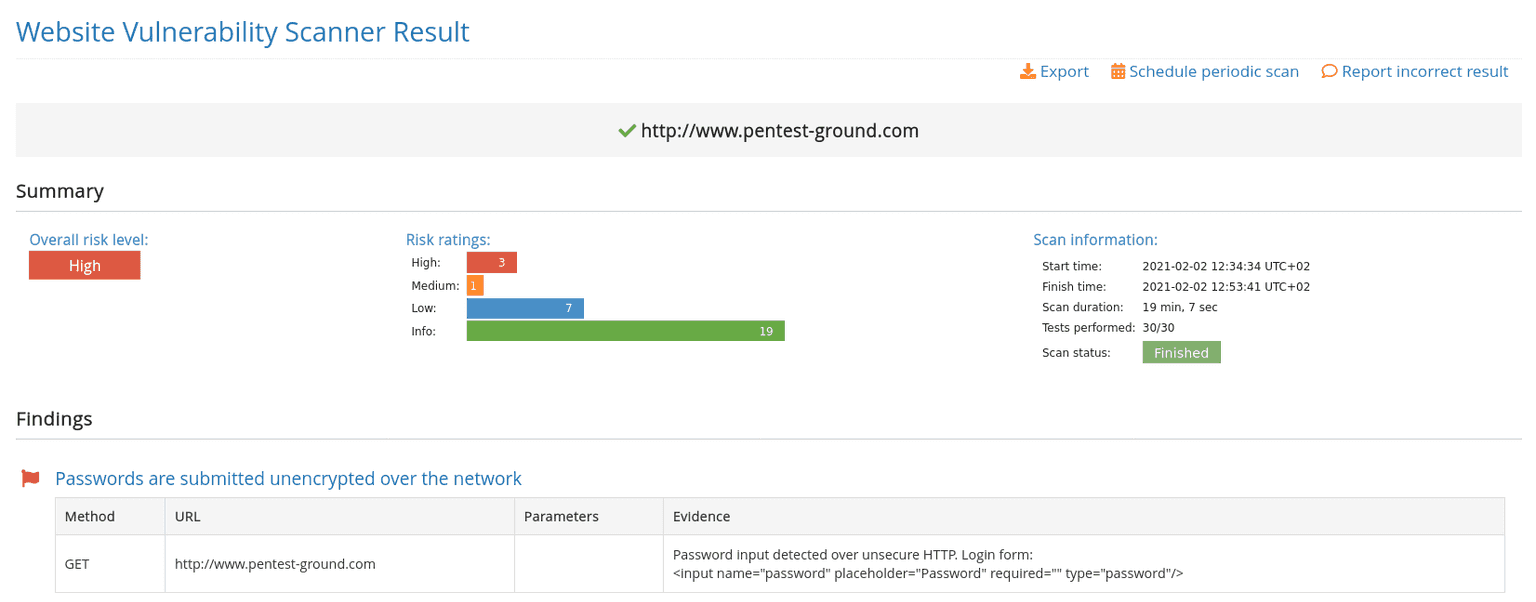
Task: Toggle the Finished scan status badge
Action: [x=1181, y=352]
